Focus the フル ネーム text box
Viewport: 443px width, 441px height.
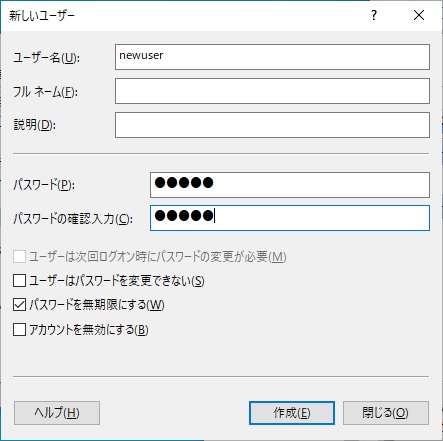click(272, 91)
